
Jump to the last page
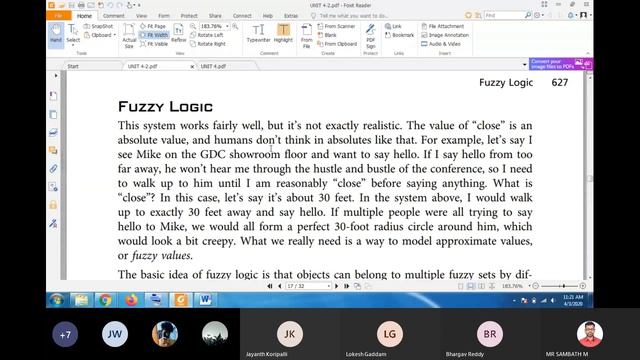point(346,286)
